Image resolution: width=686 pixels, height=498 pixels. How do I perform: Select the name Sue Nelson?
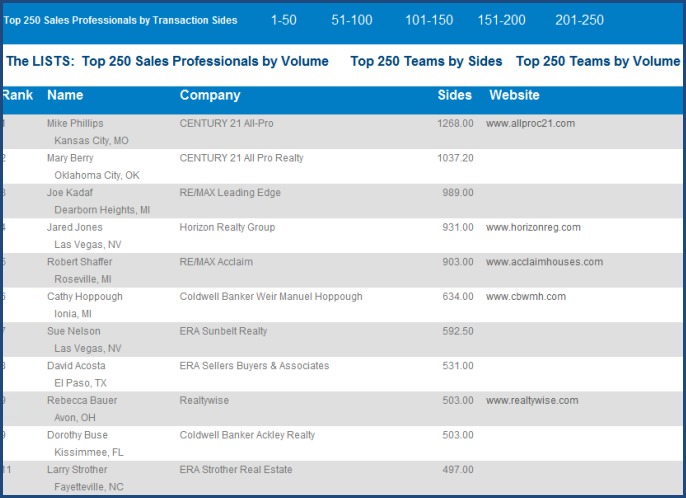[74, 331]
